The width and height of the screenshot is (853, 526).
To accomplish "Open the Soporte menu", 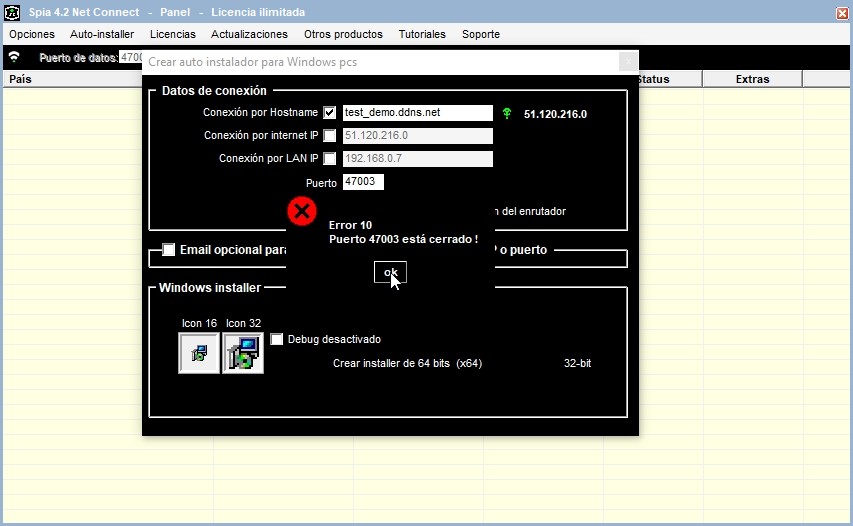I will click(481, 34).
